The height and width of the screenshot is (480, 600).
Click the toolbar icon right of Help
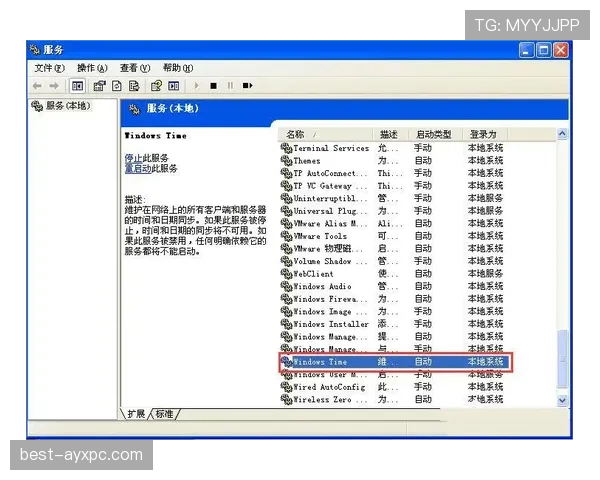tap(174, 86)
